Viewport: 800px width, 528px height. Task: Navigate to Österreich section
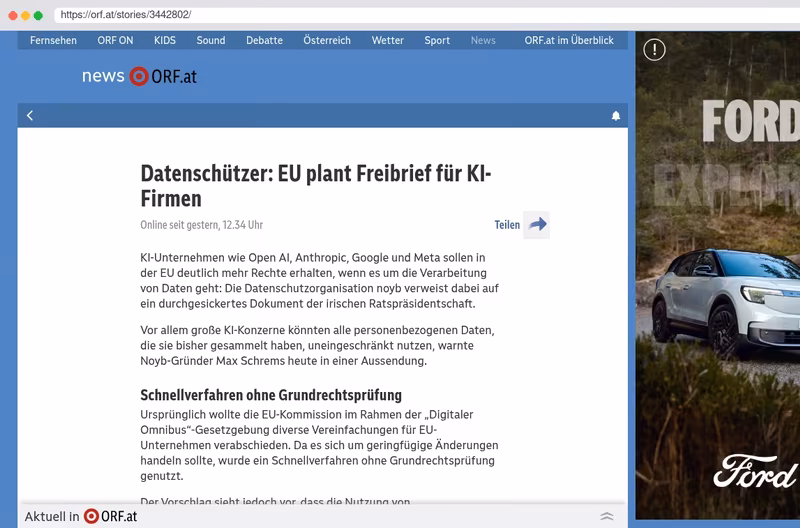(x=327, y=40)
